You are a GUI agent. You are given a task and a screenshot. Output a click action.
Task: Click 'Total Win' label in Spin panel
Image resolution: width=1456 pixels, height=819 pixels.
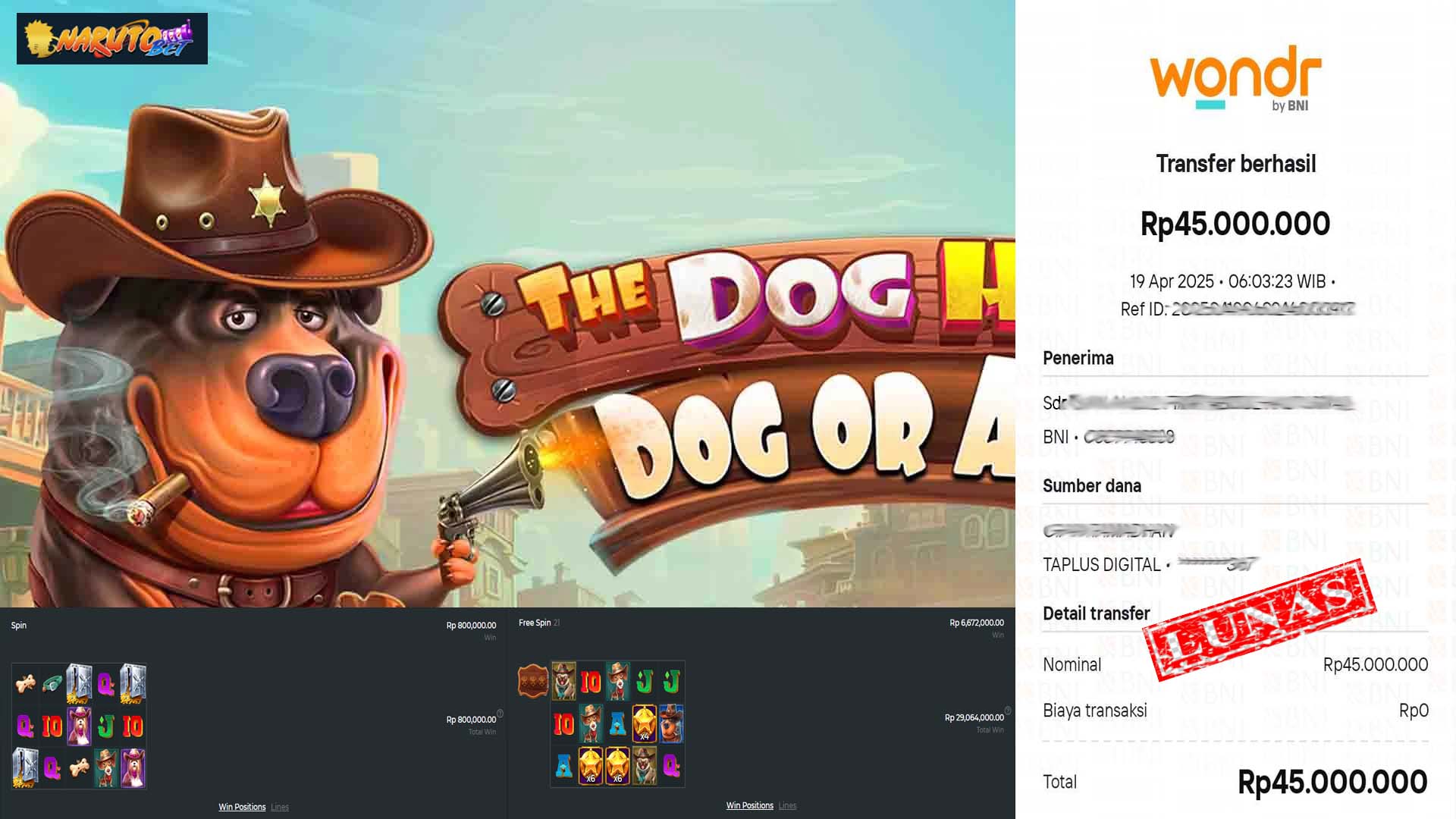tap(482, 732)
